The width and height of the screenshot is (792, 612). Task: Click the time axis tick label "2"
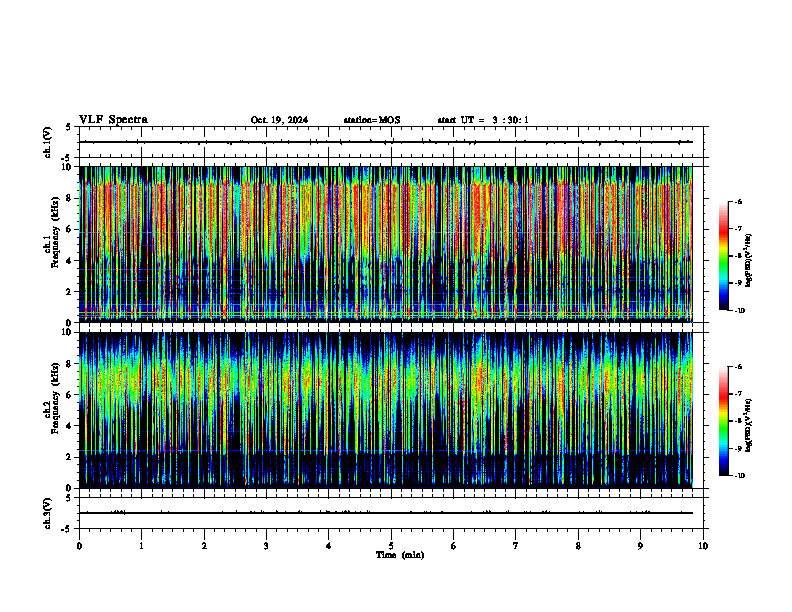click(x=204, y=546)
